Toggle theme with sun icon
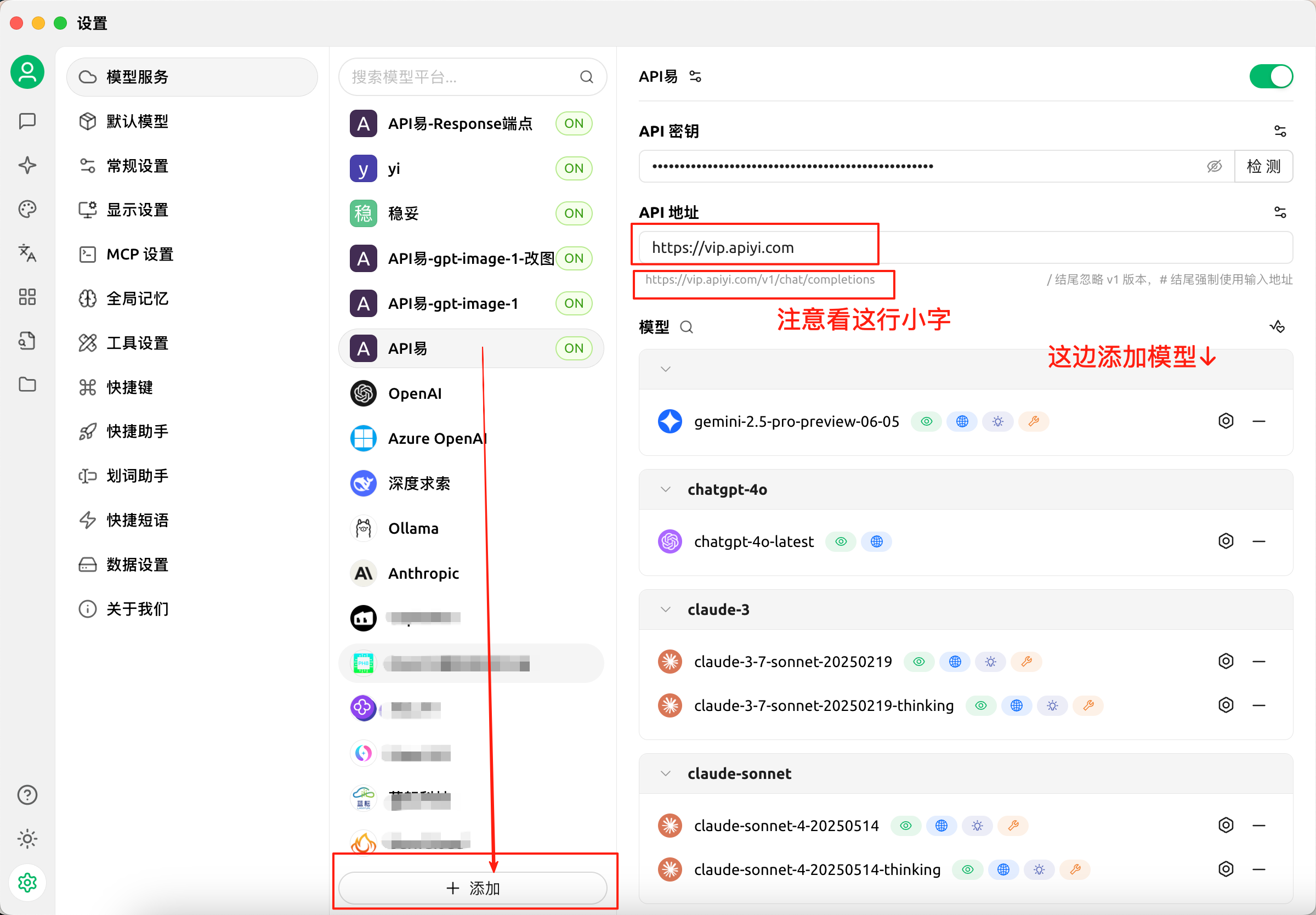 click(x=27, y=839)
